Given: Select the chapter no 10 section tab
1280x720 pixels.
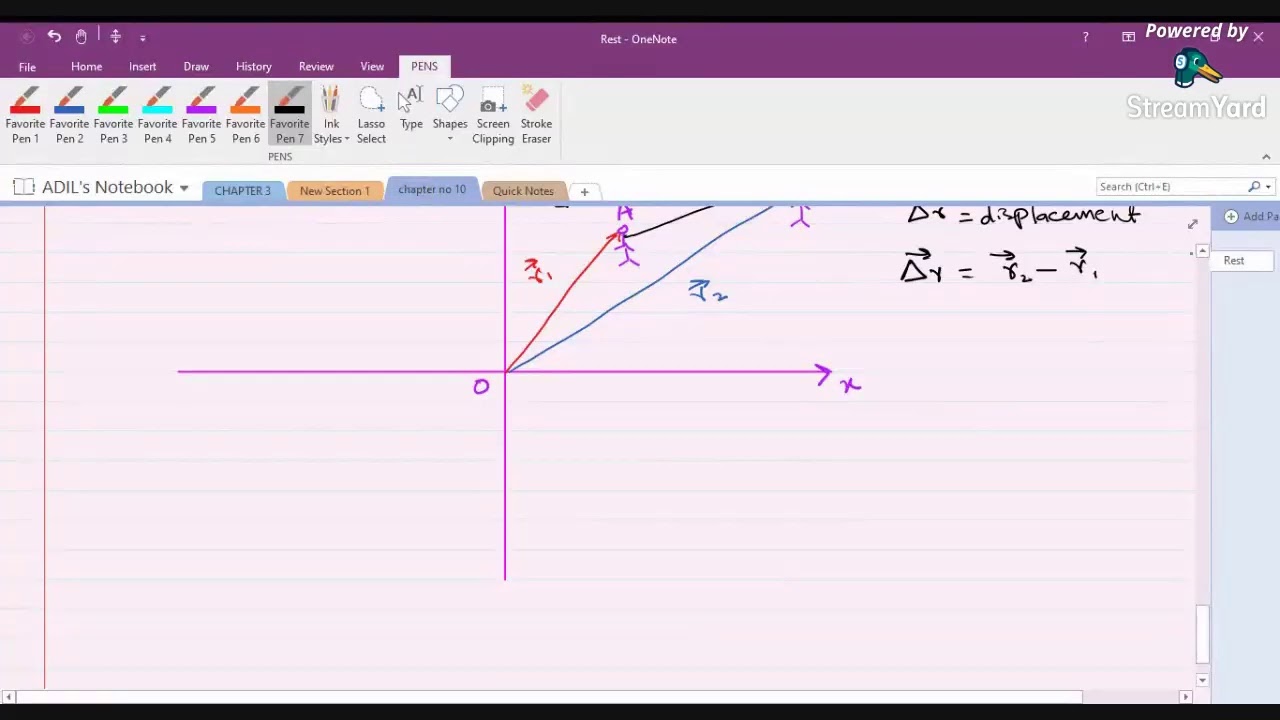Looking at the screenshot, I should coord(432,189).
